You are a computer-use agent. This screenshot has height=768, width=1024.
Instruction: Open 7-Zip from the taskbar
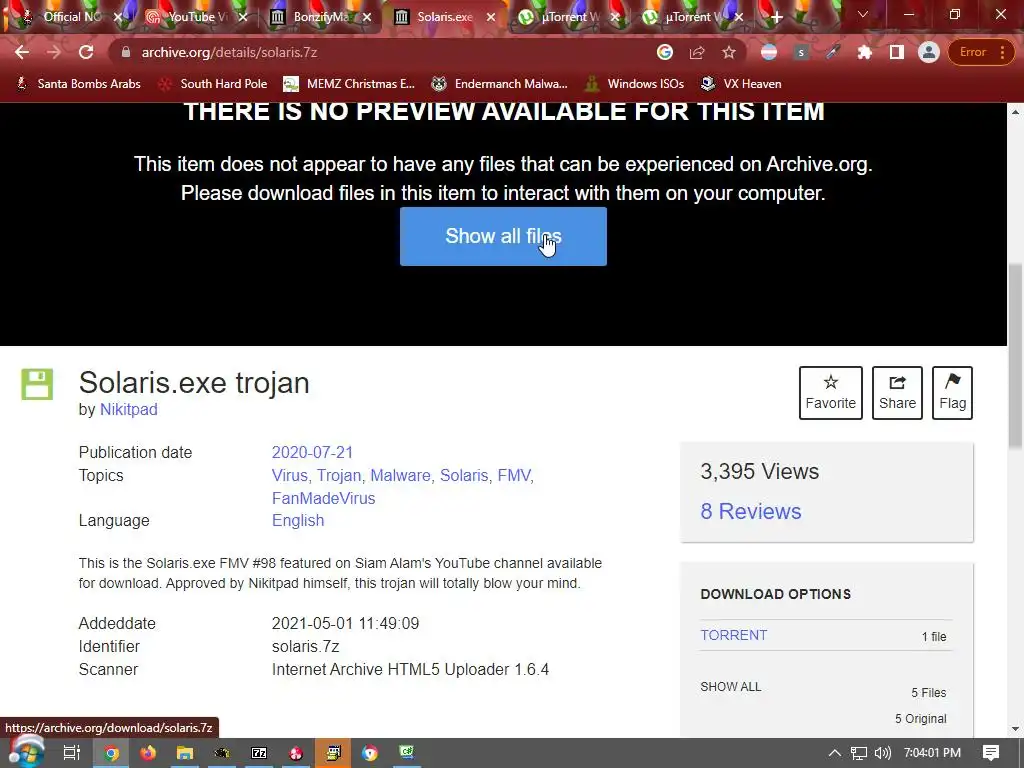click(x=259, y=753)
